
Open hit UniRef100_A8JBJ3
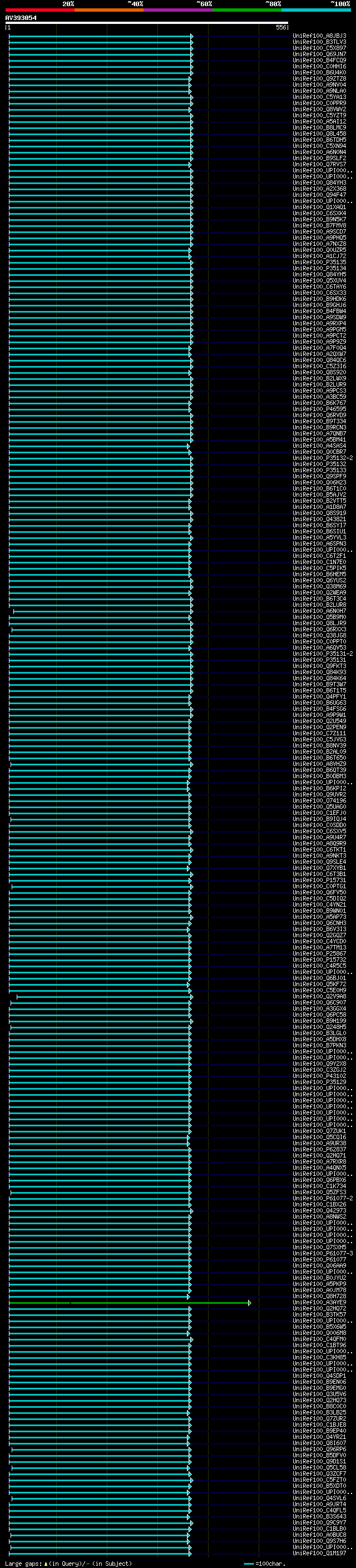coord(319,36)
